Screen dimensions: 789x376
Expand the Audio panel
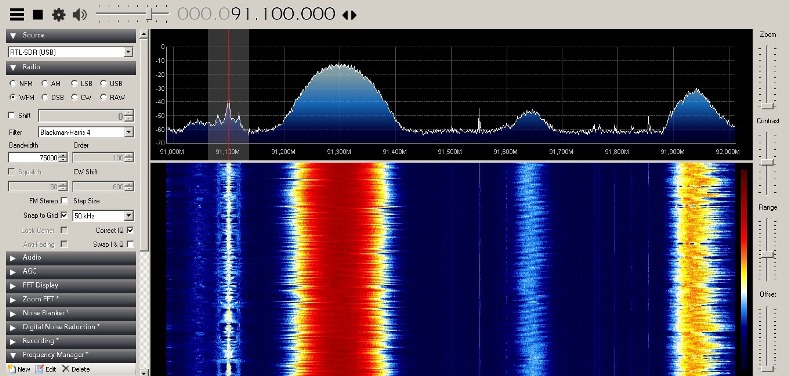tap(71, 258)
